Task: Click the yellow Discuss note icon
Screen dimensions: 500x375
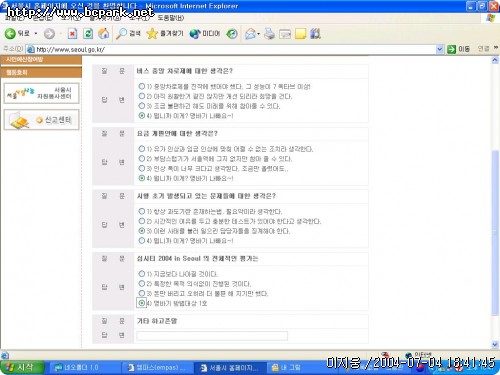Action: pyautogui.click(x=301, y=34)
